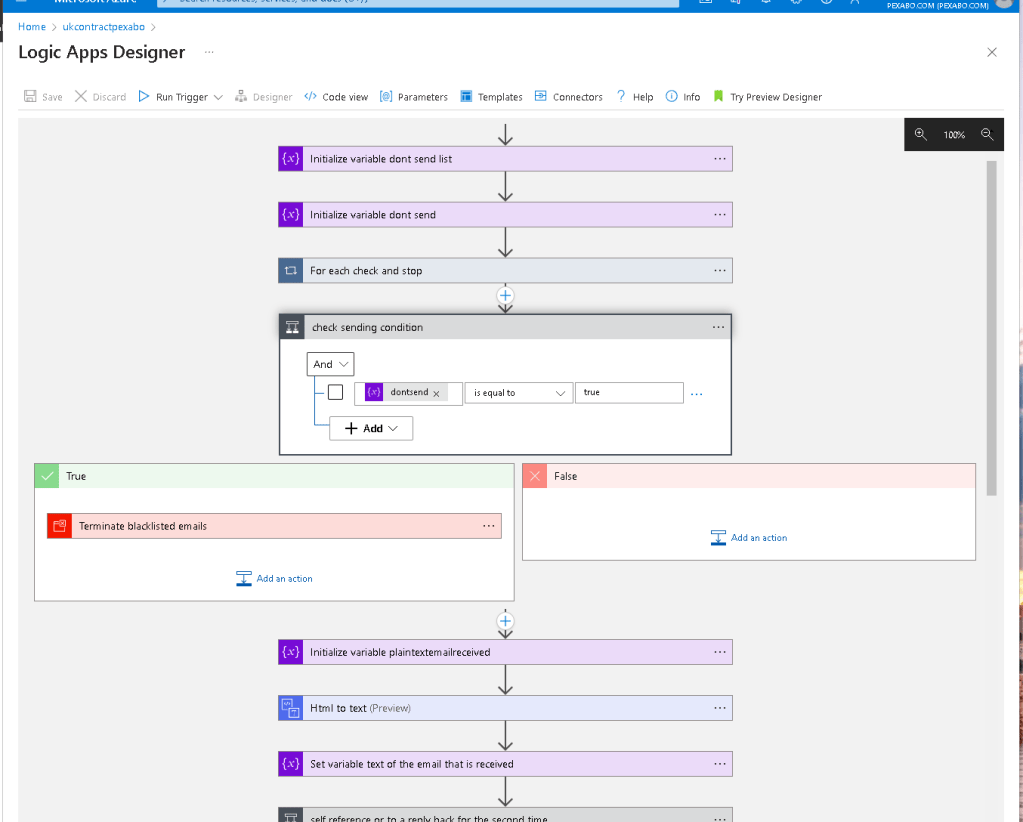The image size is (1023, 822).
Task: Expand Initialize variable plaintextemailreceived
Action: point(506,652)
